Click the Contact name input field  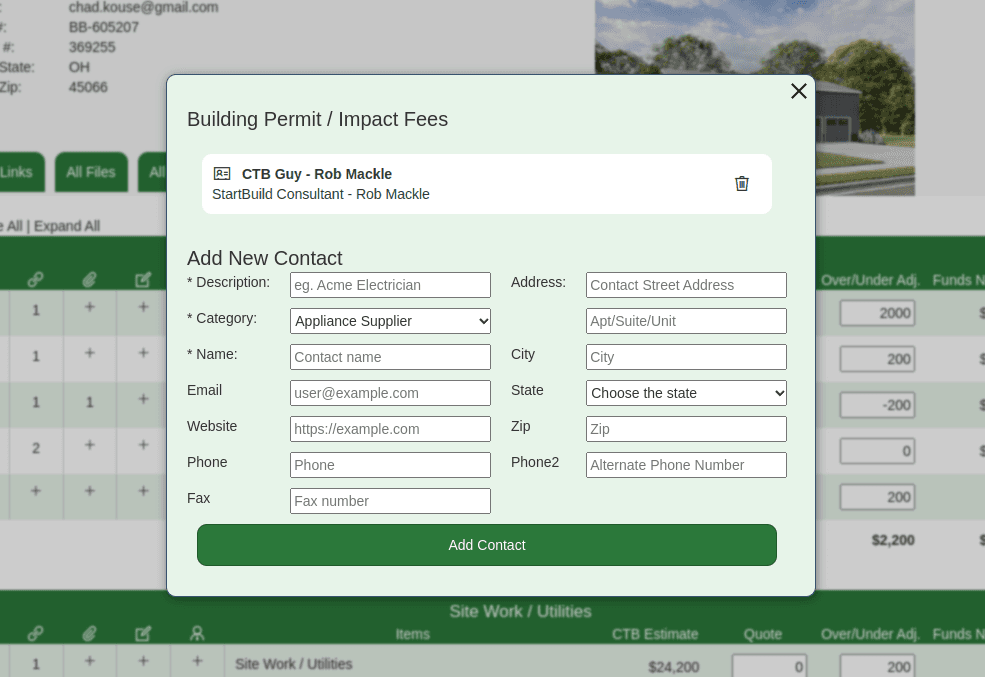(390, 357)
